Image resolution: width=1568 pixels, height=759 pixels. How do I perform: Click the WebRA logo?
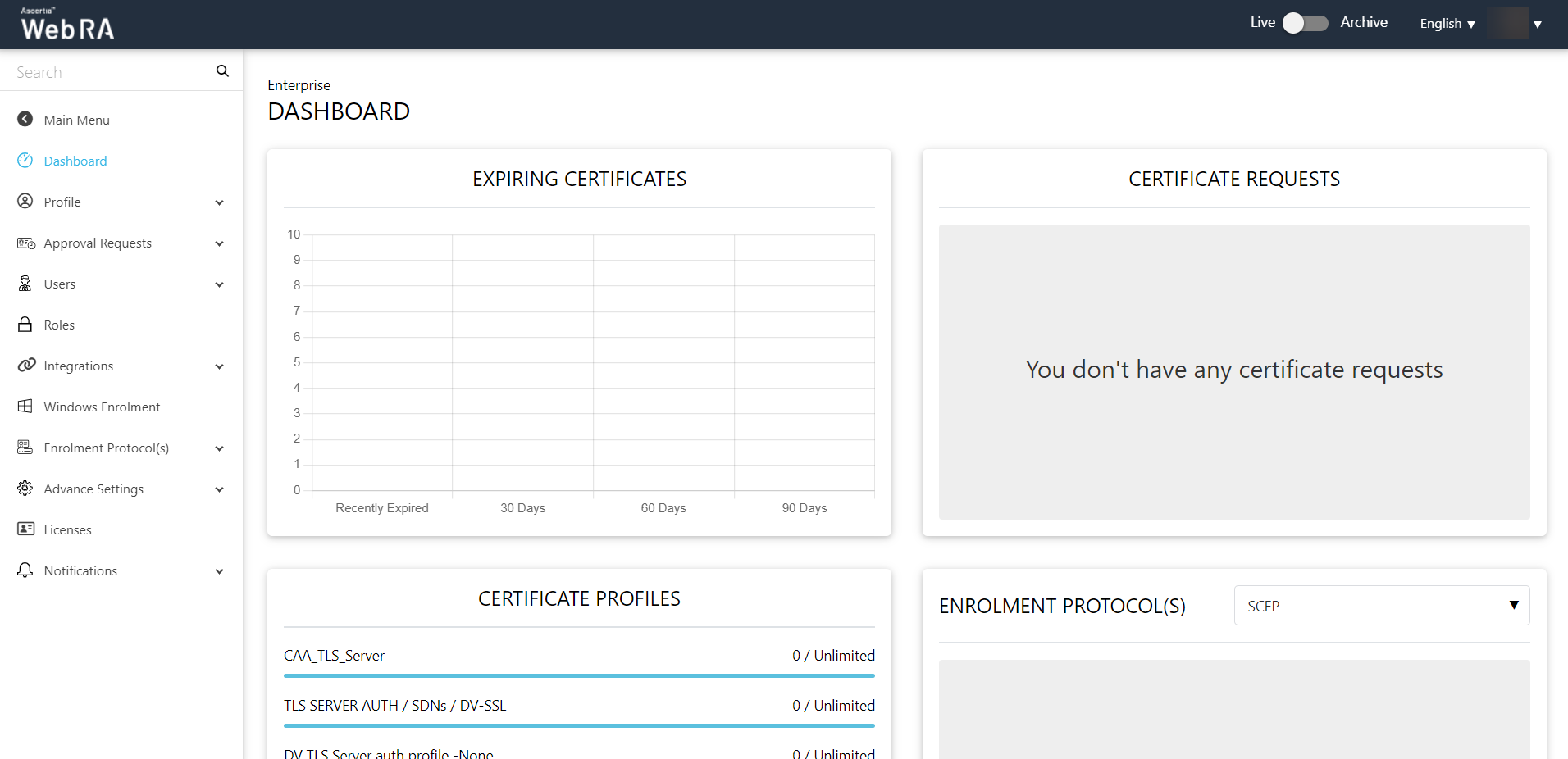[67, 25]
